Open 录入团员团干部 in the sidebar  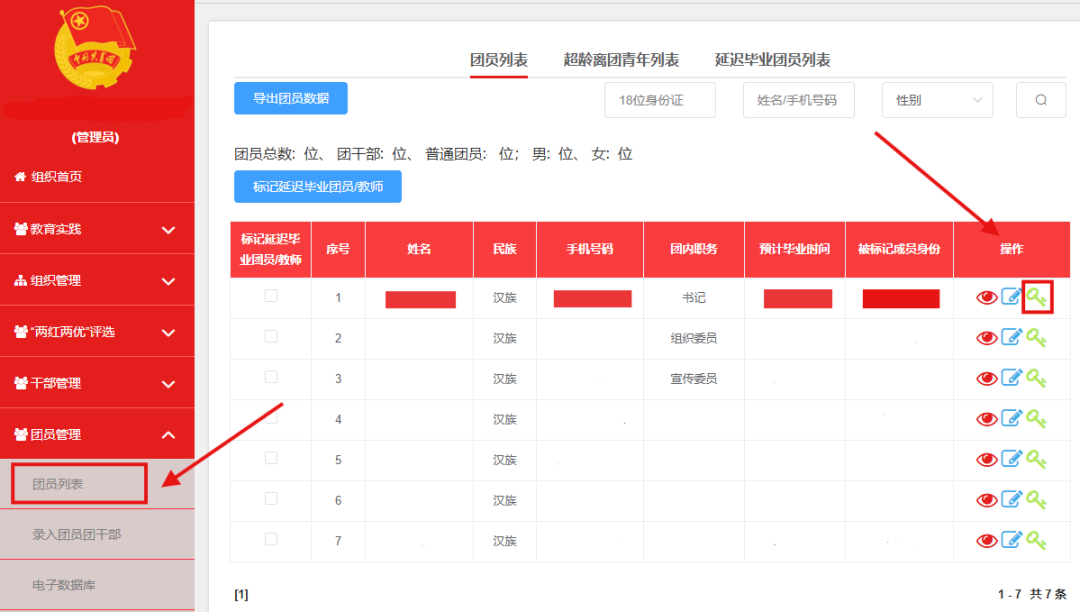[x=77, y=534]
